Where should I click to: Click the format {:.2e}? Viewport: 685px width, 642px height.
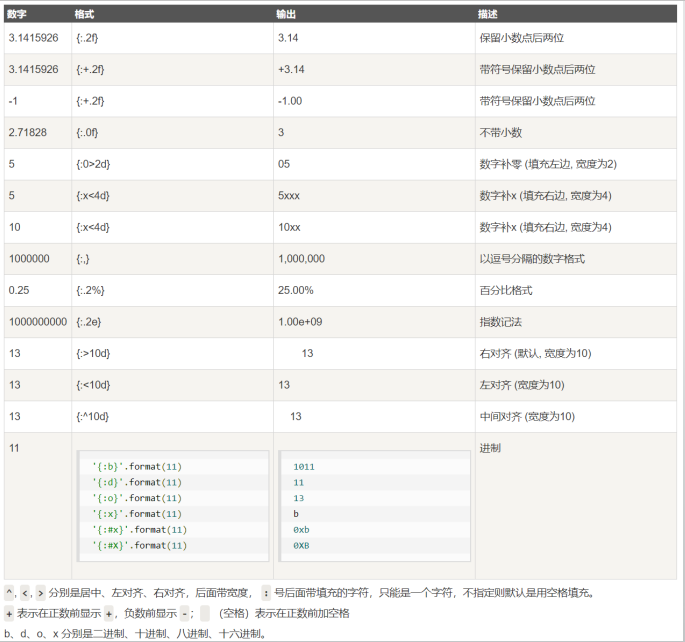tap(89, 322)
